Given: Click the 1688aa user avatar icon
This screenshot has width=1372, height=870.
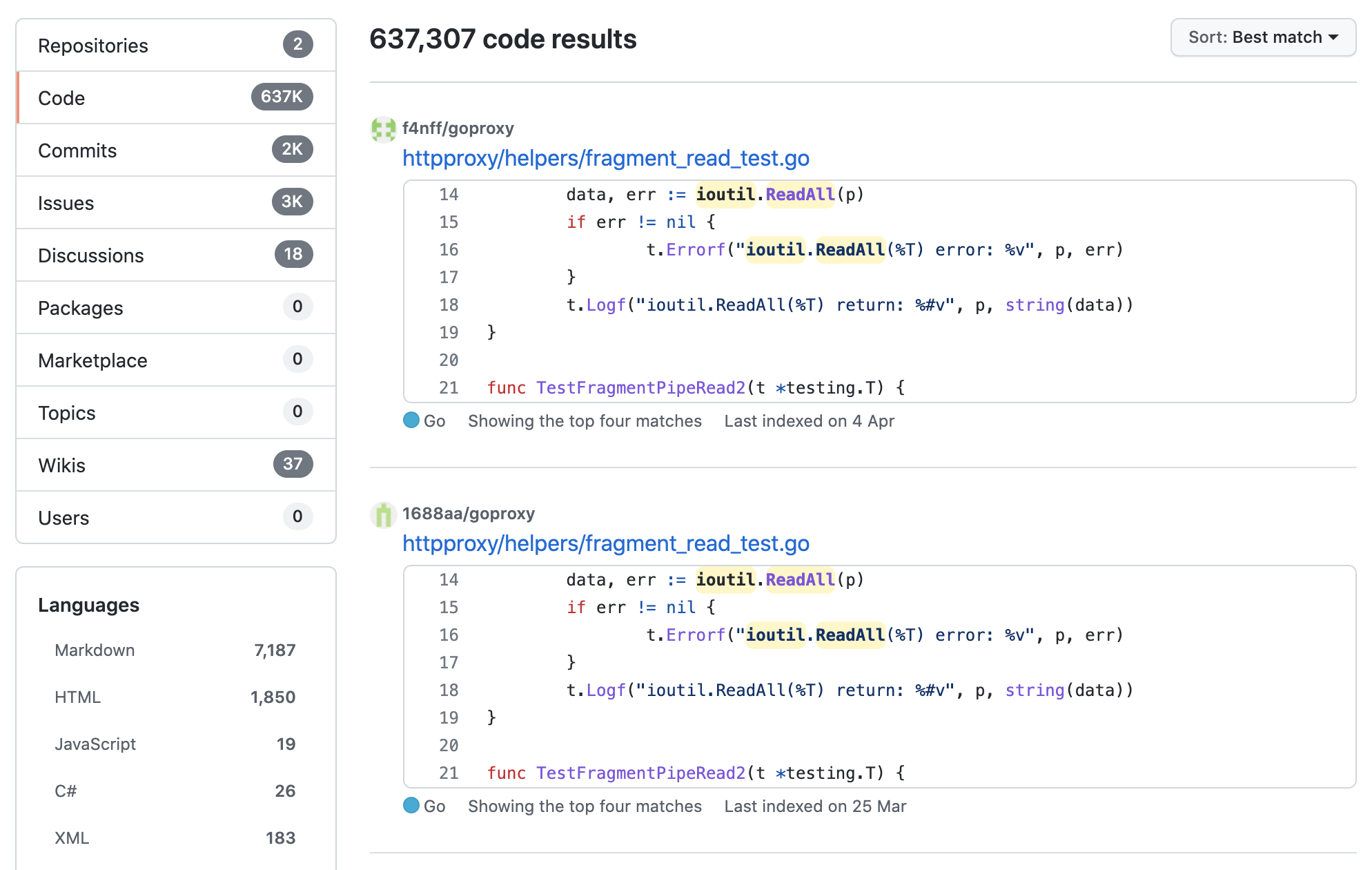Looking at the screenshot, I should pyautogui.click(x=383, y=514).
